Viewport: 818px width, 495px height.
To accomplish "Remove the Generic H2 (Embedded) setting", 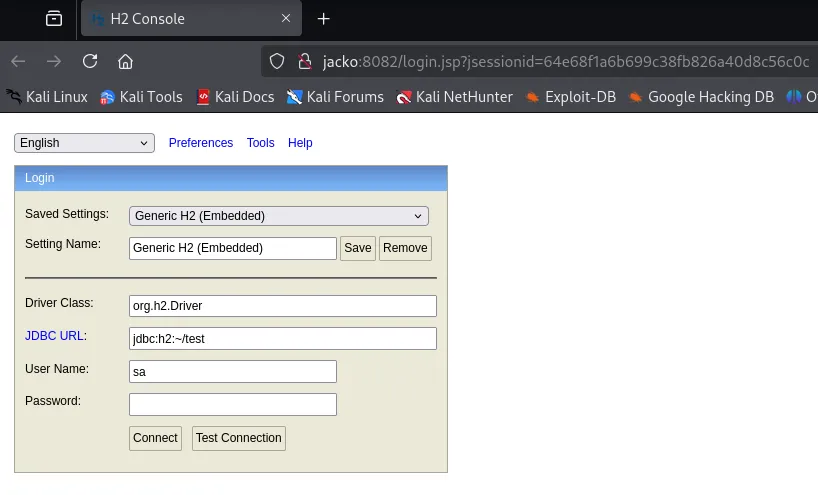I will 405,248.
